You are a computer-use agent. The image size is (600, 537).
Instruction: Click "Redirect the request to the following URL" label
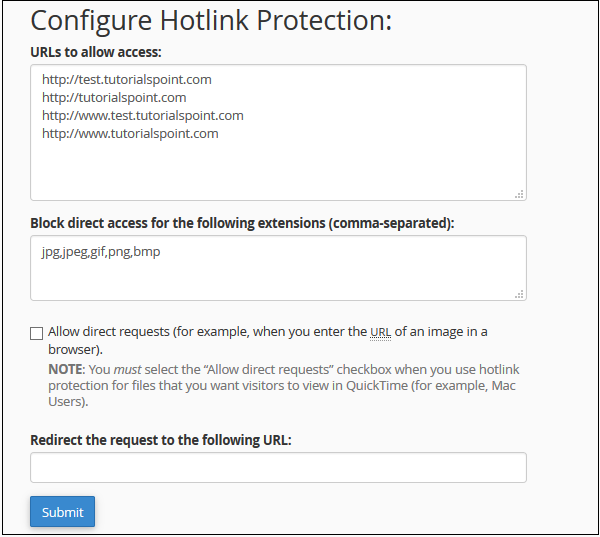(161, 439)
